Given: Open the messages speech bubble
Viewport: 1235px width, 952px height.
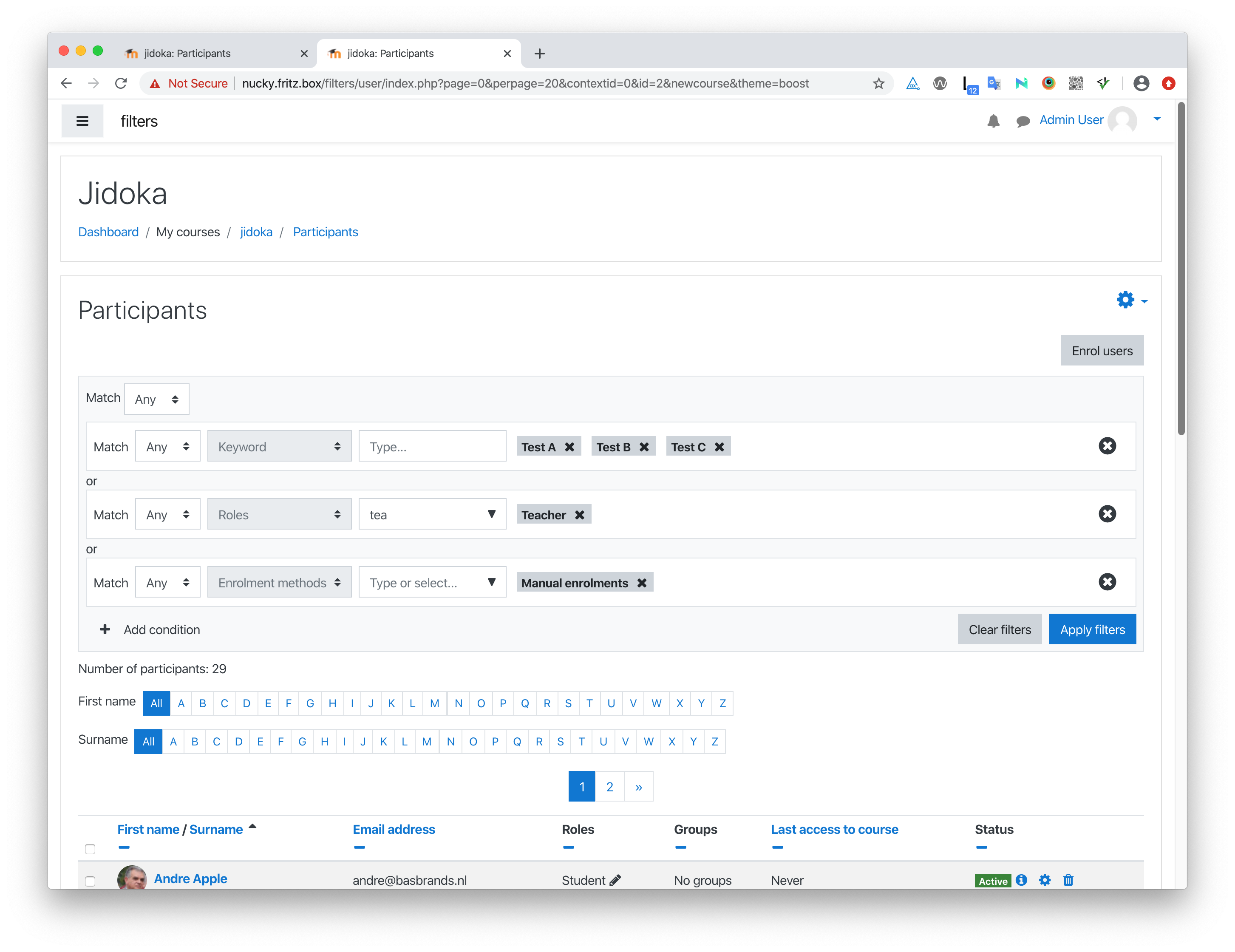Looking at the screenshot, I should tap(1023, 121).
